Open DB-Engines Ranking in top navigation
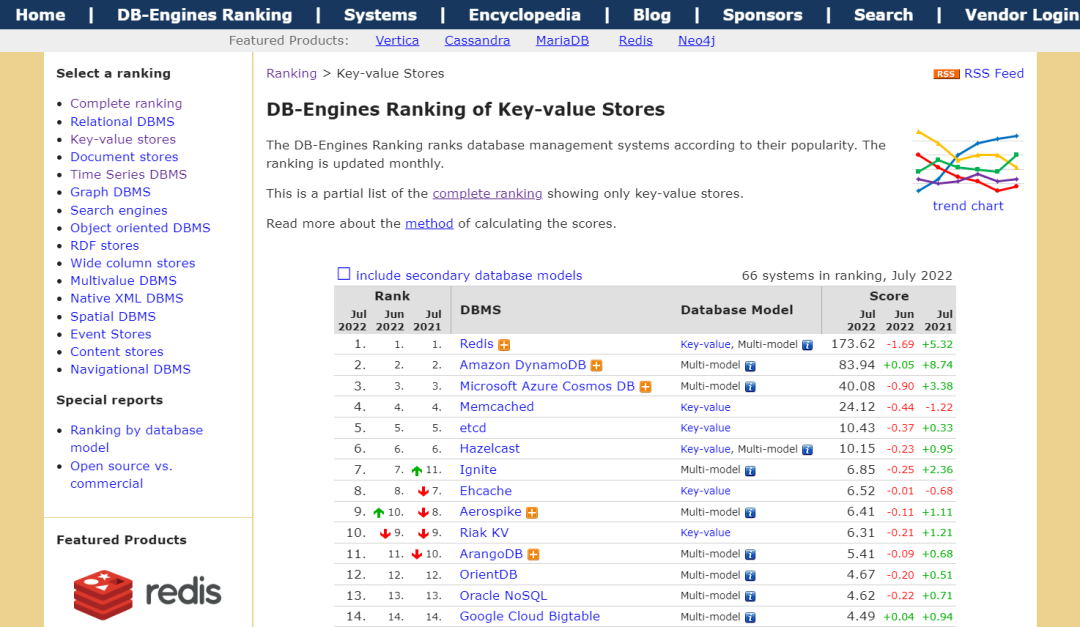The height and width of the screenshot is (627, 1080). [x=205, y=14]
